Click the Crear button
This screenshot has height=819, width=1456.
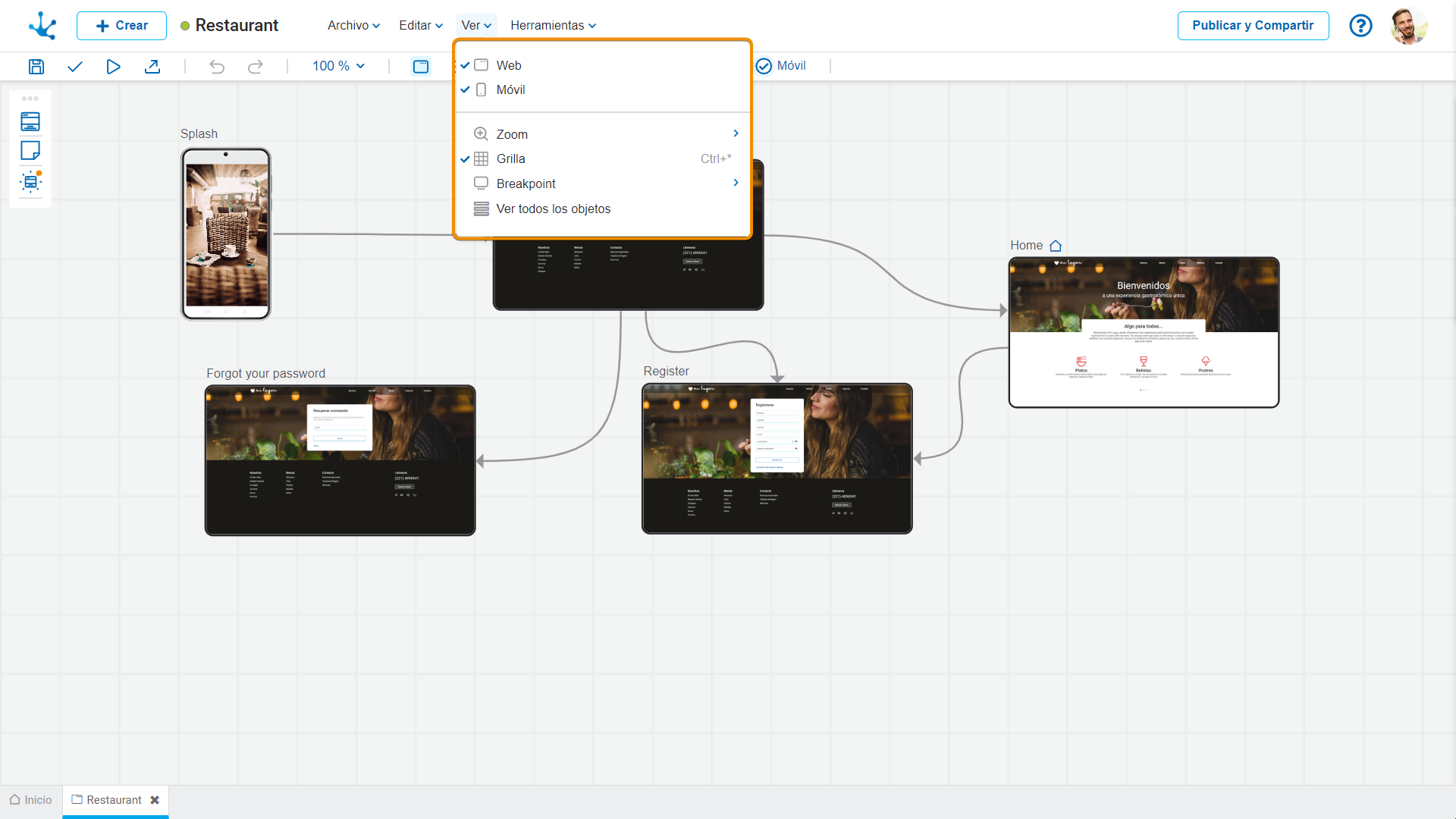pos(121,26)
